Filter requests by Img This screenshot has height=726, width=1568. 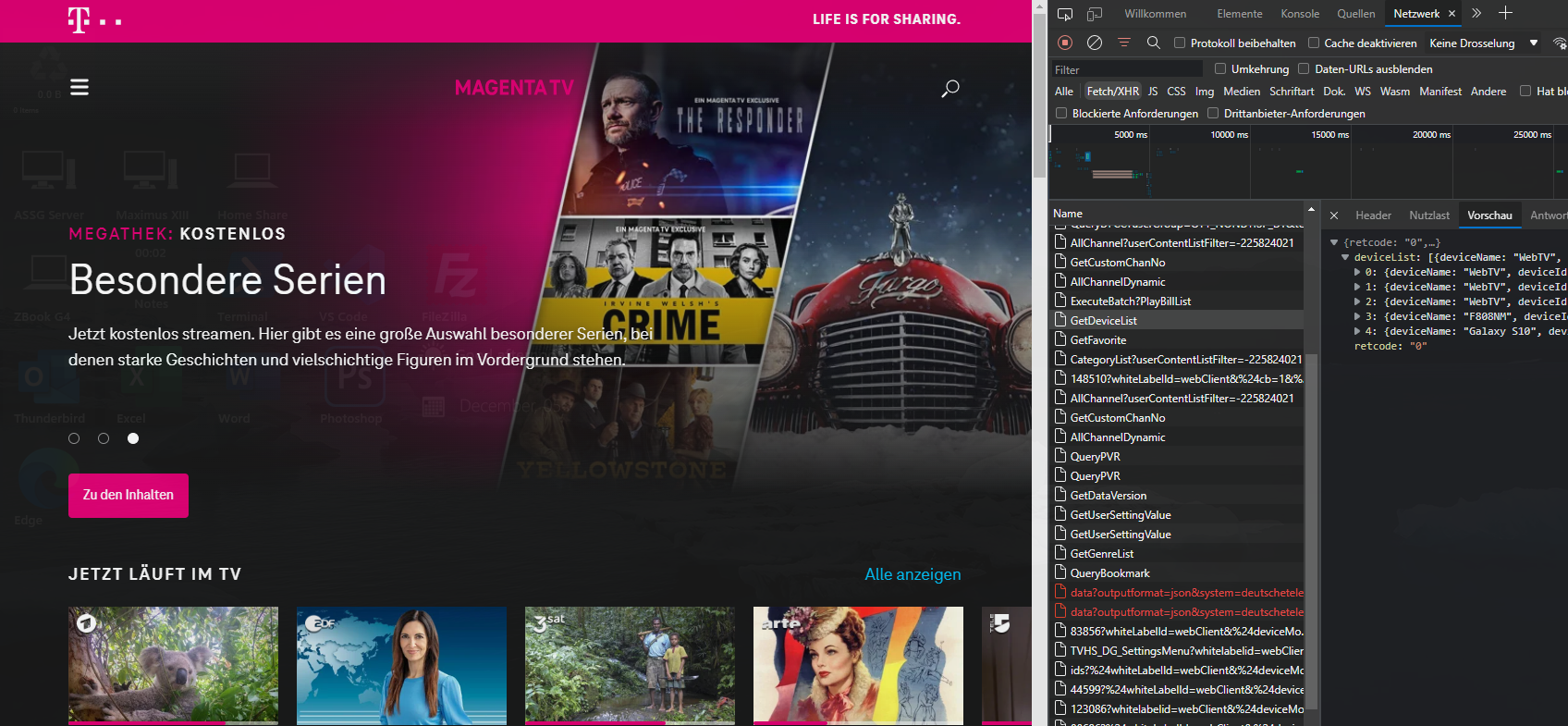pyautogui.click(x=1205, y=92)
